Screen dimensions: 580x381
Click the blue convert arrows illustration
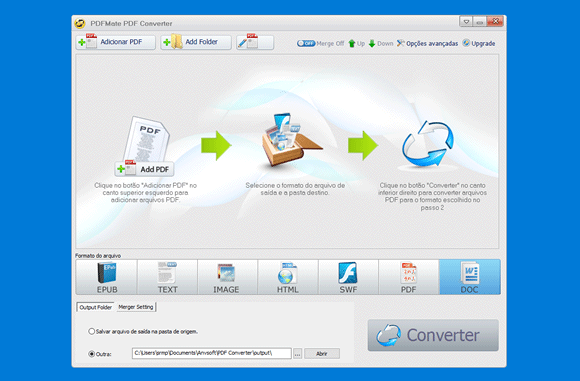[428, 144]
